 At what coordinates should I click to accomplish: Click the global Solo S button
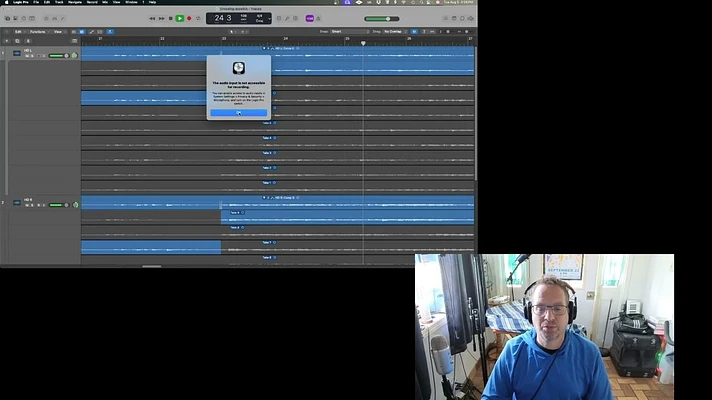28,41
